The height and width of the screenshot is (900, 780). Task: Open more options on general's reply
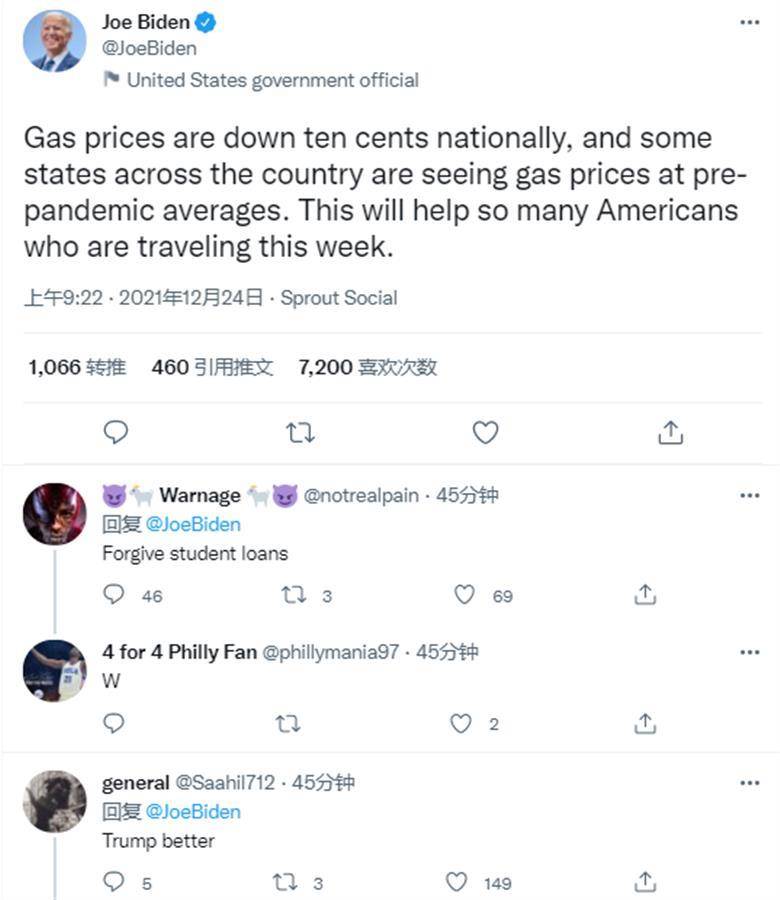[749, 783]
